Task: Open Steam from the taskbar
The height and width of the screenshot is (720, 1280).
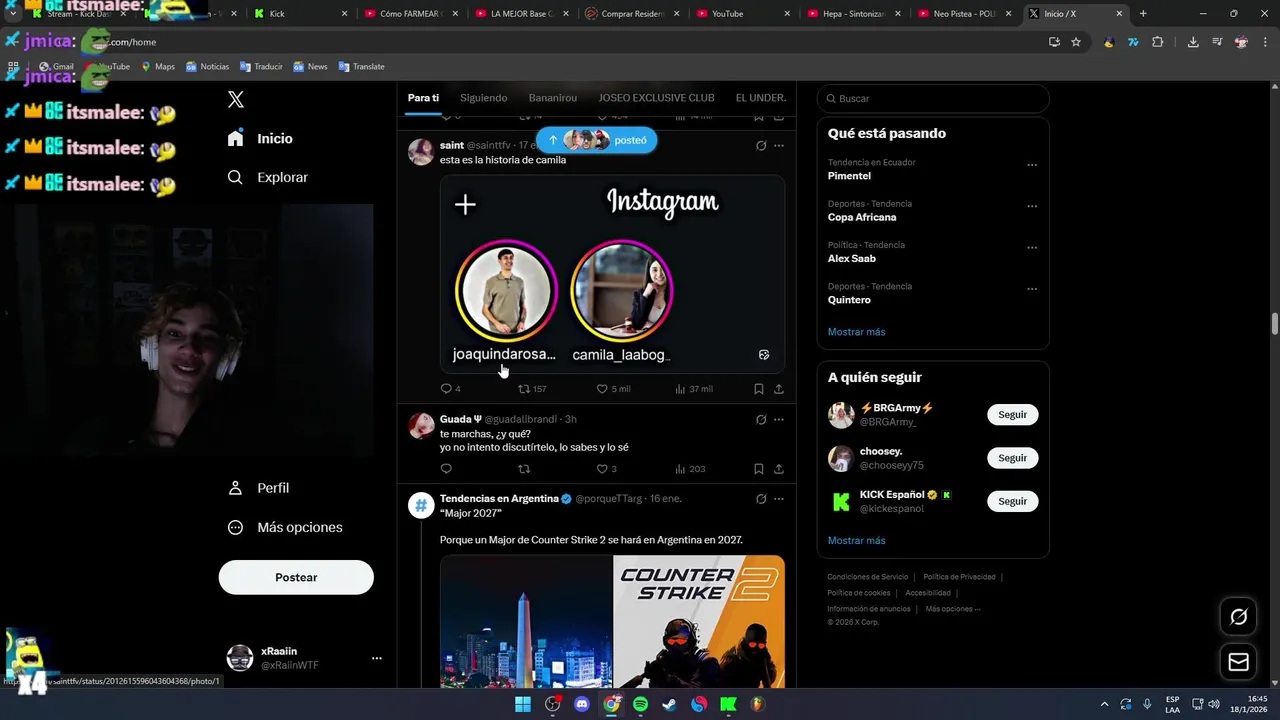Action: (669, 704)
